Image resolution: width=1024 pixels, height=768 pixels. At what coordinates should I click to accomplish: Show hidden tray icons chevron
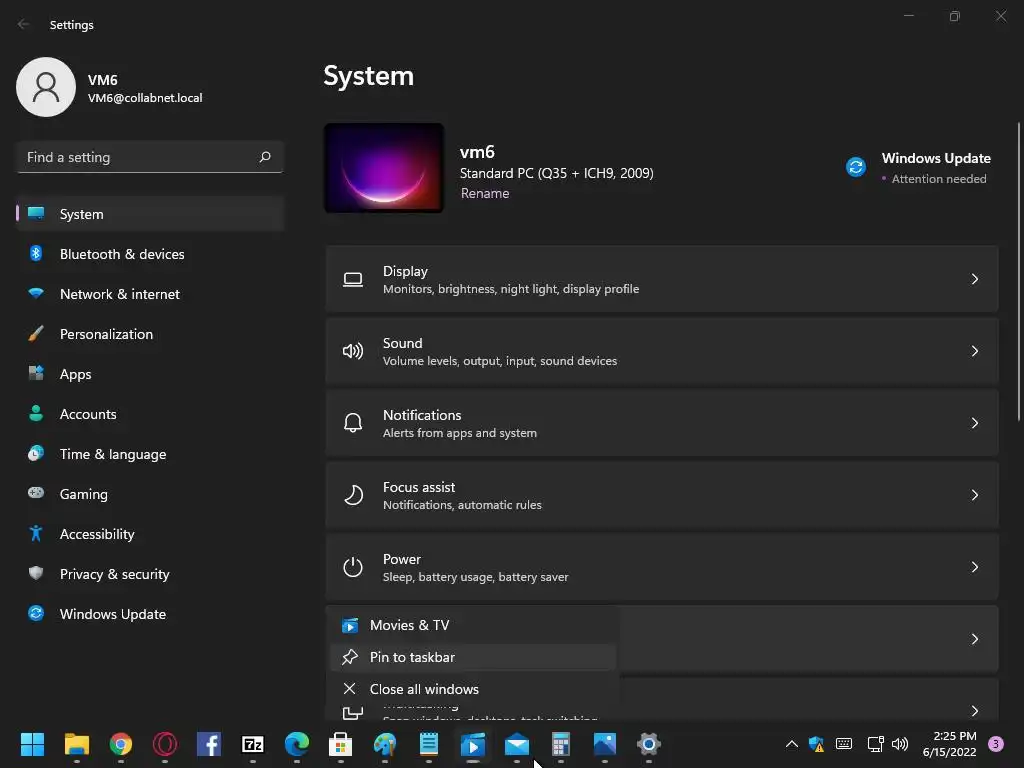pyautogui.click(x=792, y=744)
